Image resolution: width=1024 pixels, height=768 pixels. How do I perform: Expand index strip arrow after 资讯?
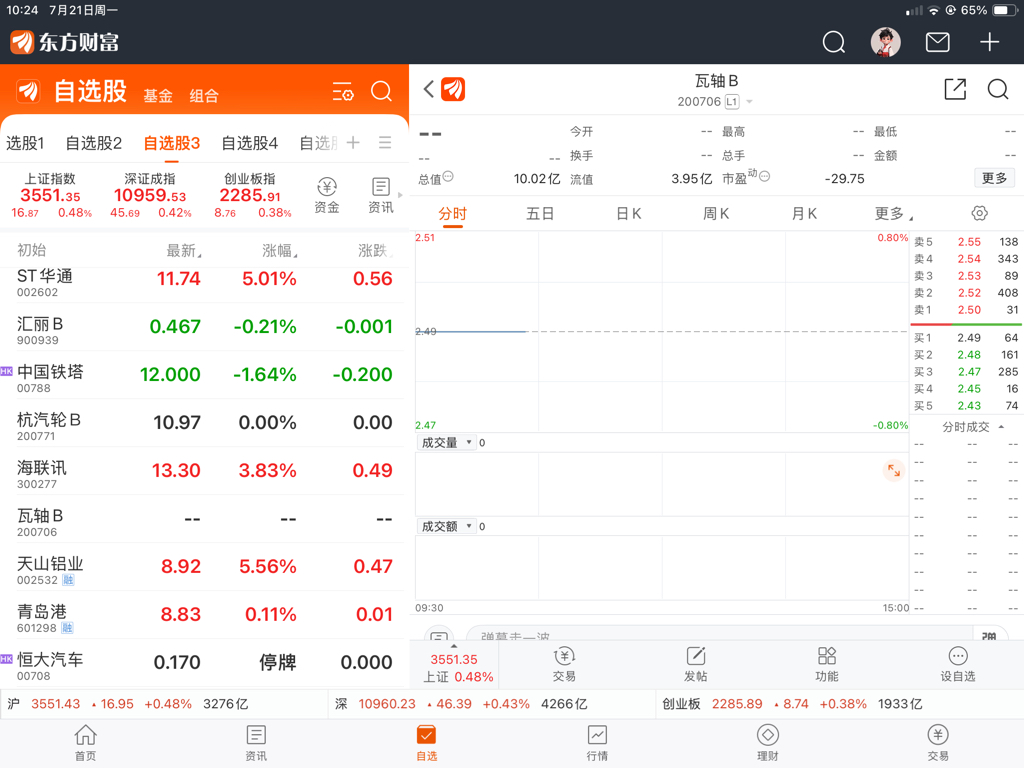[400, 195]
